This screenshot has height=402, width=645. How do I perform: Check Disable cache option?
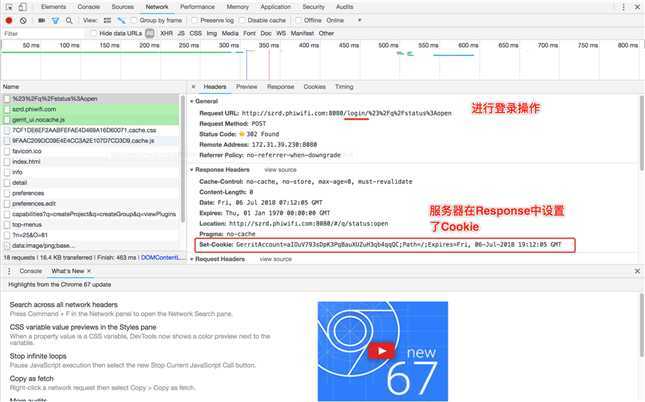tap(243, 20)
